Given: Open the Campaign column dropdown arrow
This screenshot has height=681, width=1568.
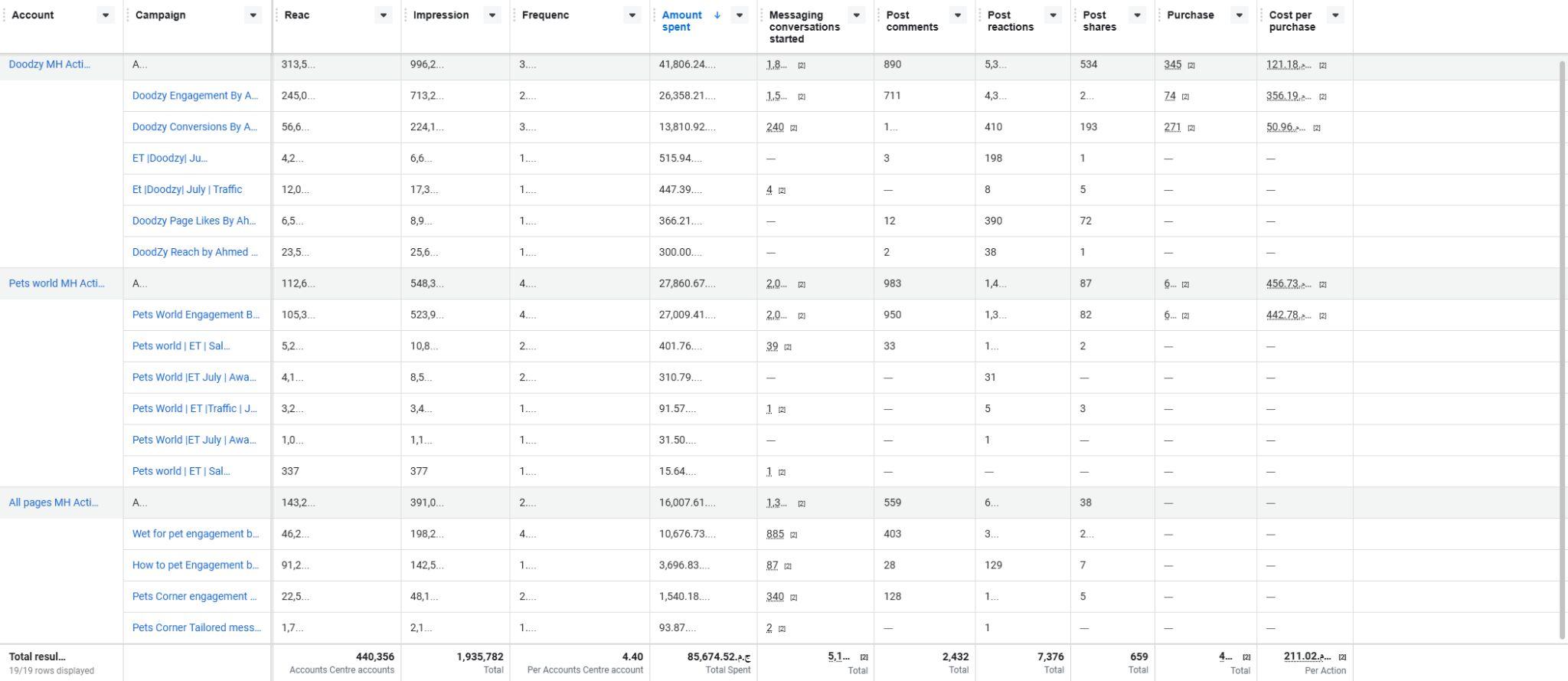Looking at the screenshot, I should [x=253, y=15].
